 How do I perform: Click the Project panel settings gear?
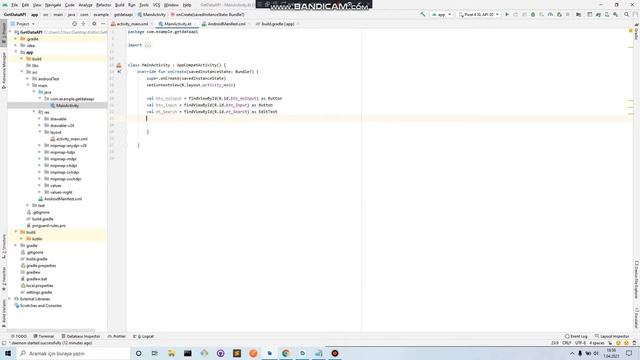[94, 24]
